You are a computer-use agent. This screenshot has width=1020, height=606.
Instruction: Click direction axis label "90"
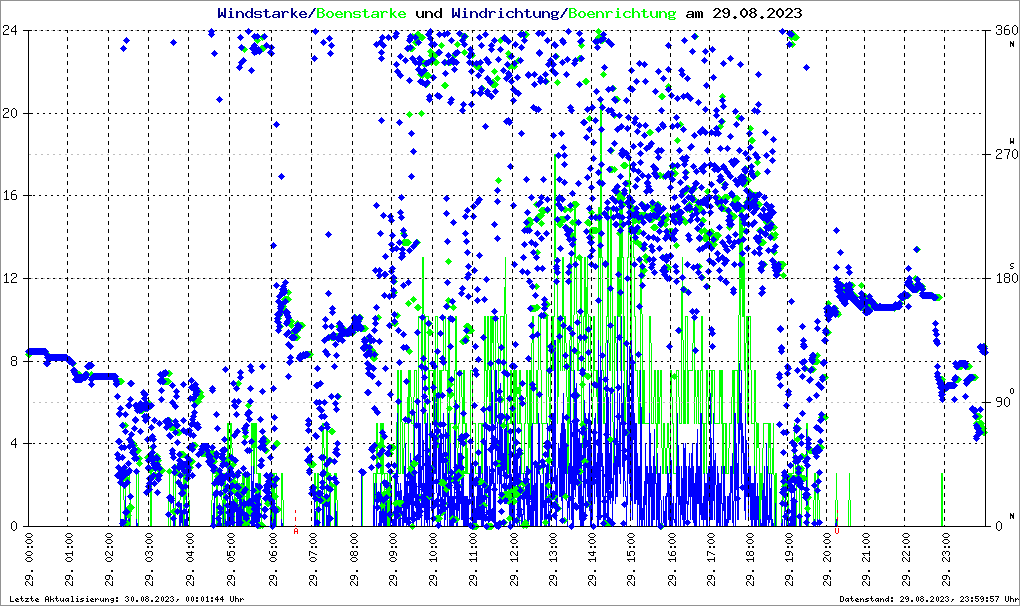1002,402
